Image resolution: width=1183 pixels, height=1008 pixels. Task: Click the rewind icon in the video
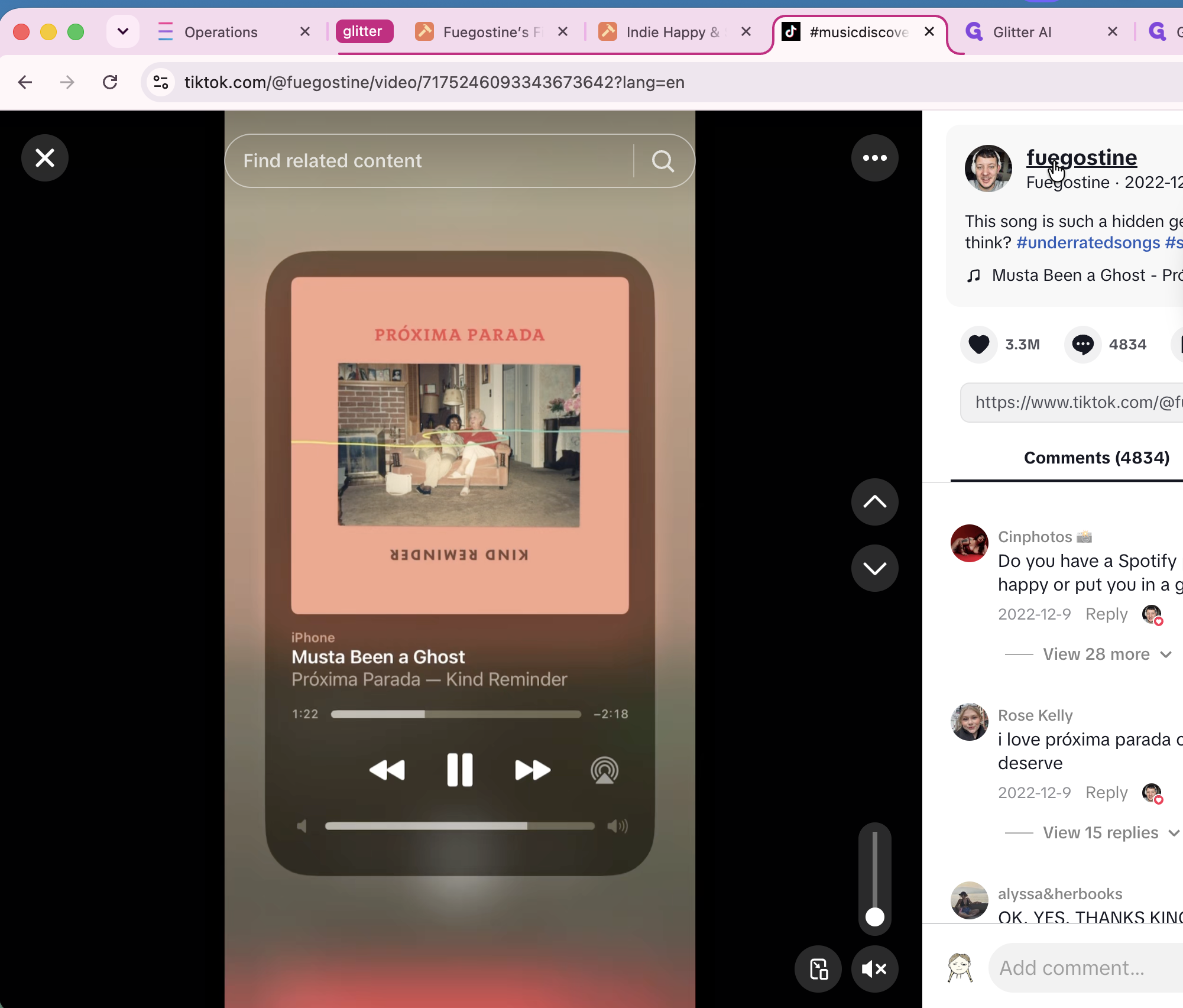click(x=387, y=770)
